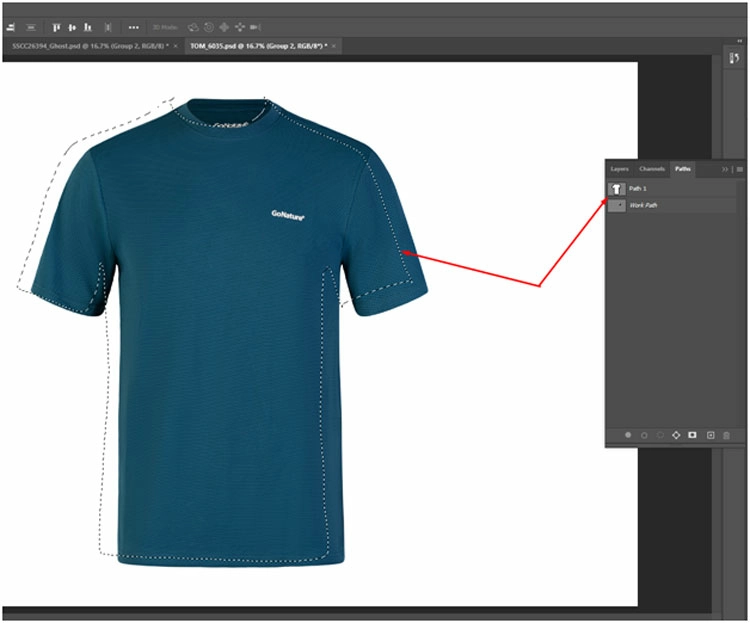Click Fill path with foreground color icon
The width and height of the screenshot is (750, 623).
(628, 435)
